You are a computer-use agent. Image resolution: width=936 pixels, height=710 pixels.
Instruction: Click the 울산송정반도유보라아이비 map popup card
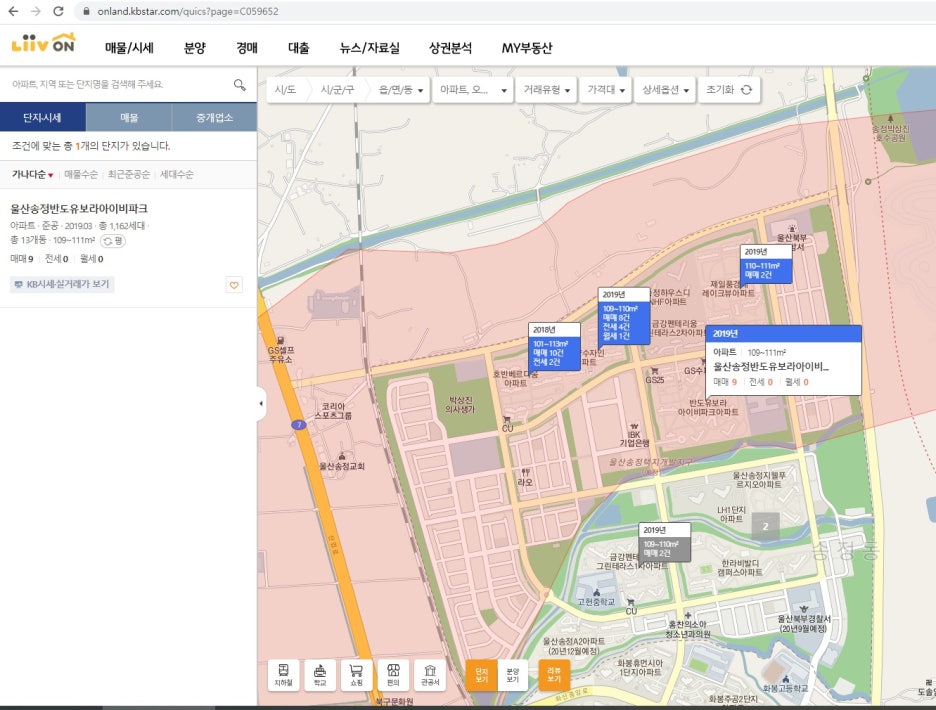pyautogui.click(x=783, y=360)
